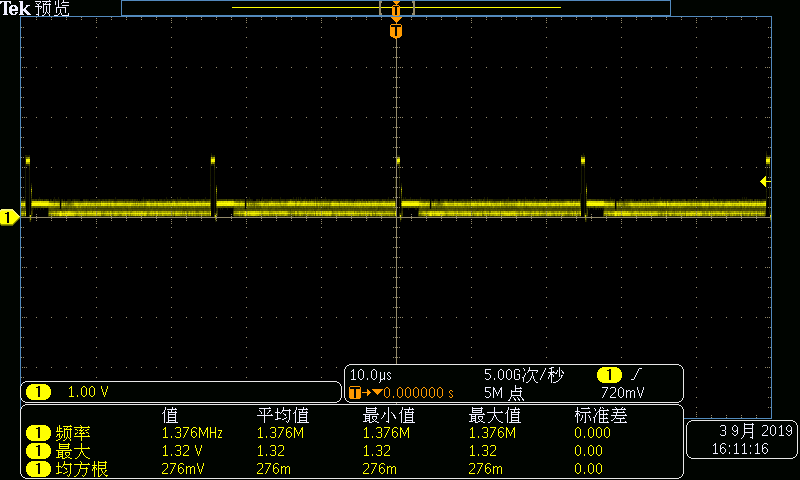Click the channel badge next to 频率
This screenshot has width=800, height=480.
pos(38,433)
